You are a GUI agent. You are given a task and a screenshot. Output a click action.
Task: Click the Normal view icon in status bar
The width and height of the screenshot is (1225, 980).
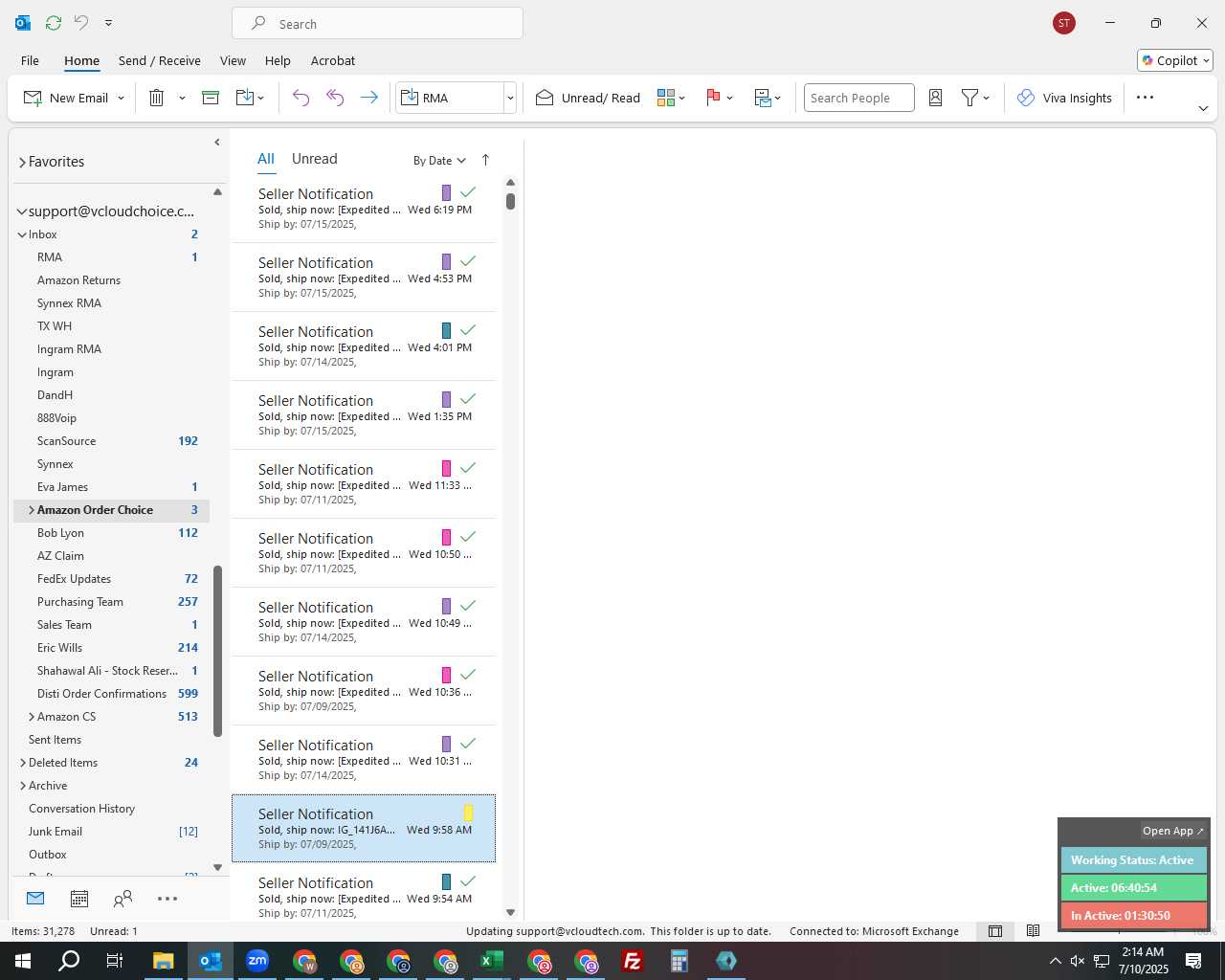pyautogui.click(x=995, y=931)
